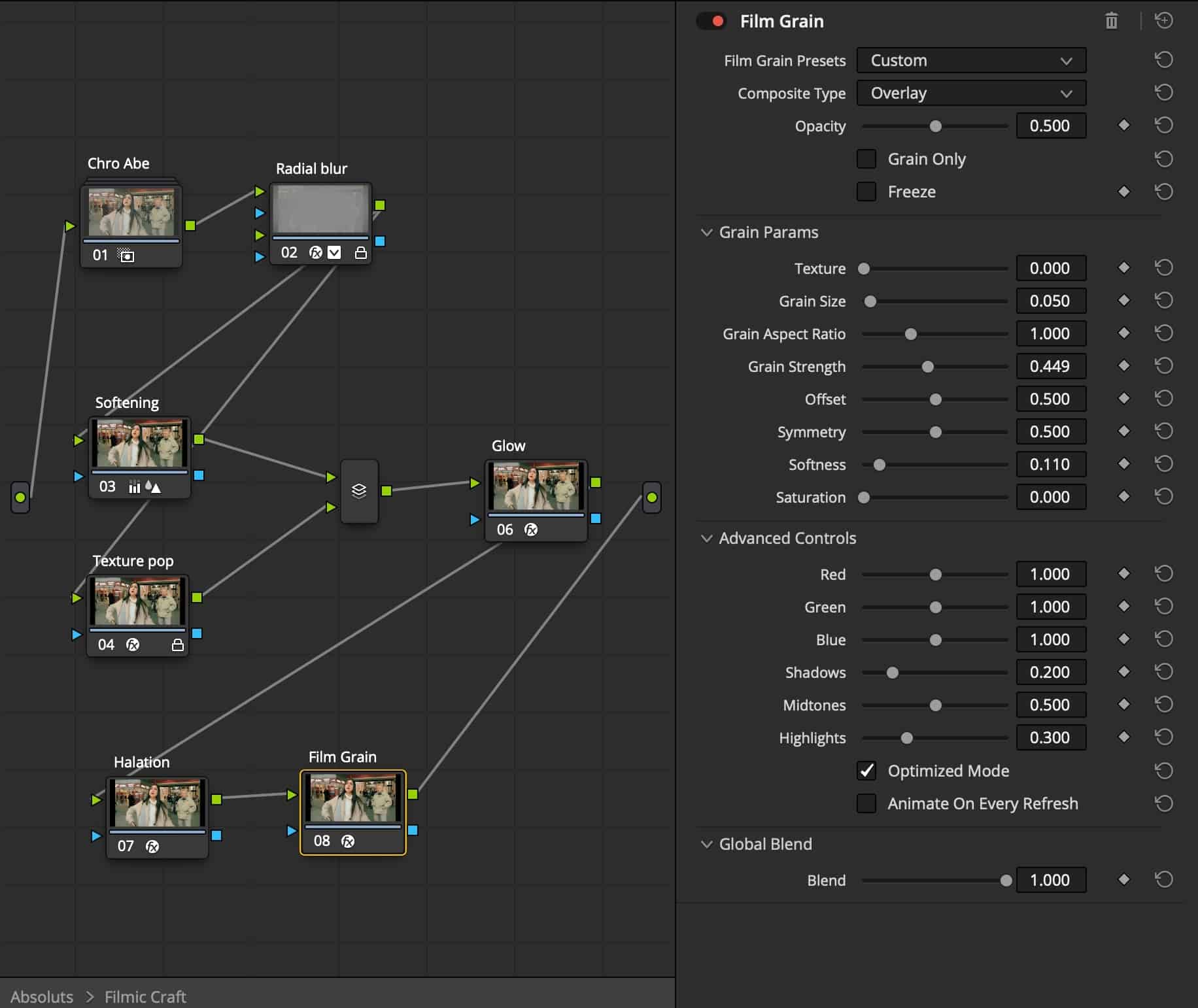Click the lock icon on node 02
Image resolution: width=1198 pixels, height=1008 pixels.
point(360,253)
